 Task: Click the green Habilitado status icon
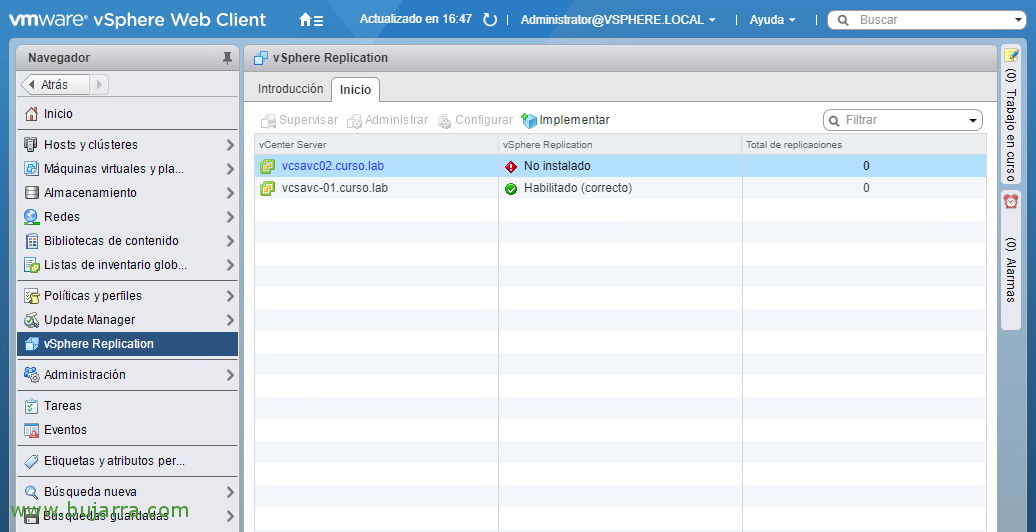[511, 189]
